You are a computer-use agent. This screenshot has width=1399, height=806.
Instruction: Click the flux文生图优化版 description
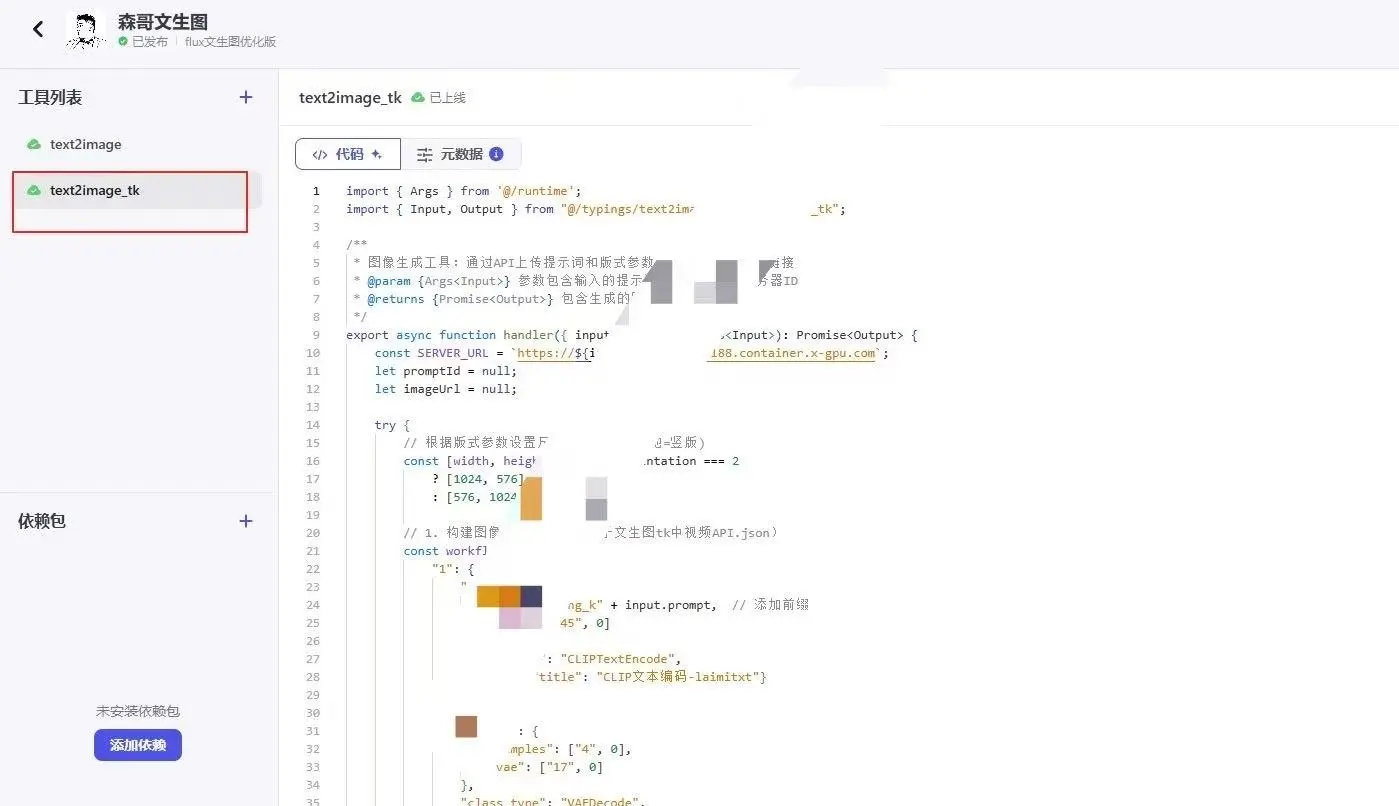(x=230, y=42)
